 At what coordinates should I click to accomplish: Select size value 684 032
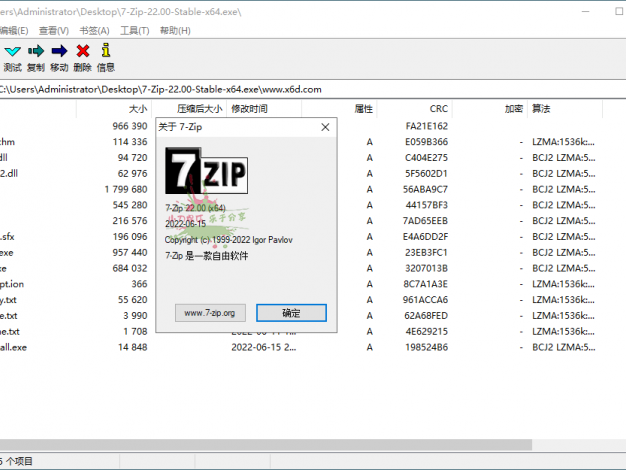pos(130,268)
